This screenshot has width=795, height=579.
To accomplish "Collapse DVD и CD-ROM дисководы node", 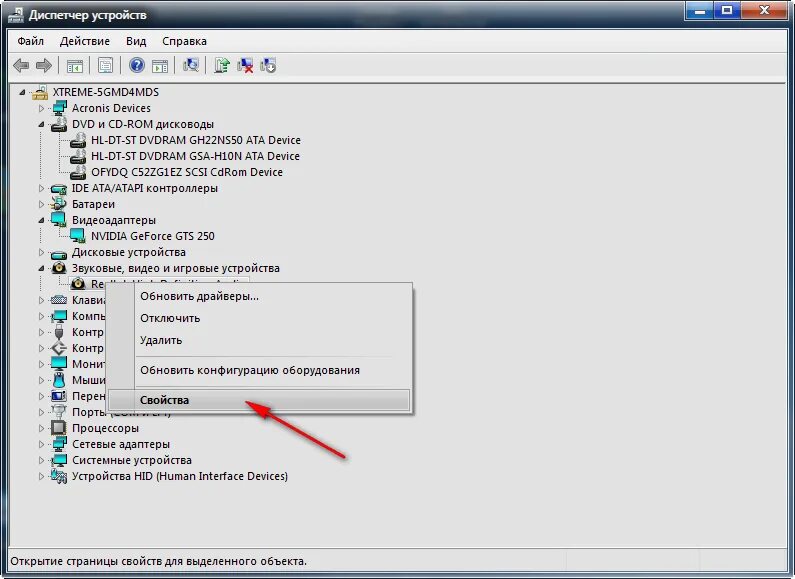I will coord(41,124).
